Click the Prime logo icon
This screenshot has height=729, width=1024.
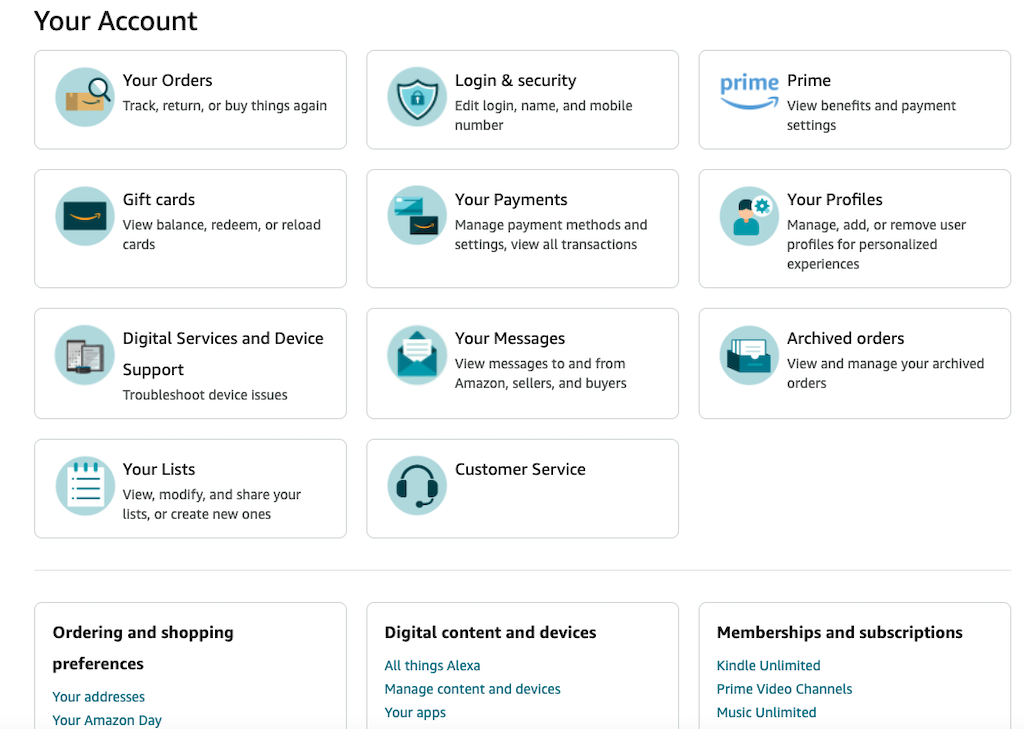click(749, 91)
